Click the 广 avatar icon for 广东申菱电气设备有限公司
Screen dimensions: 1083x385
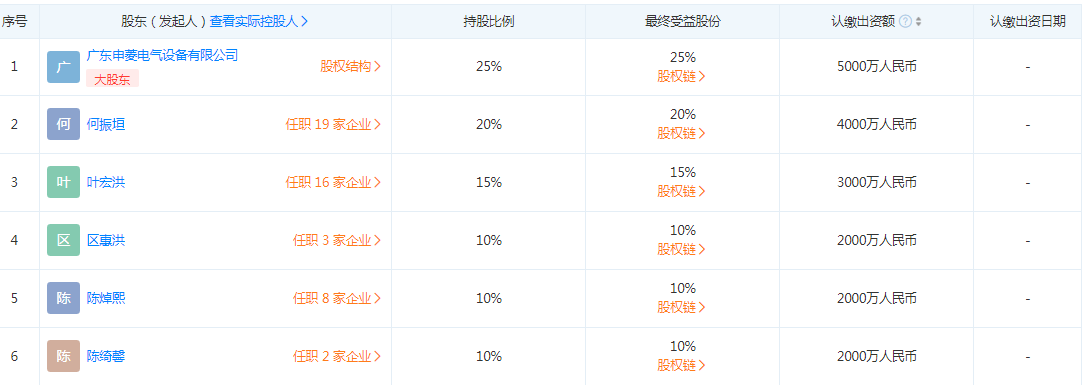pos(64,67)
